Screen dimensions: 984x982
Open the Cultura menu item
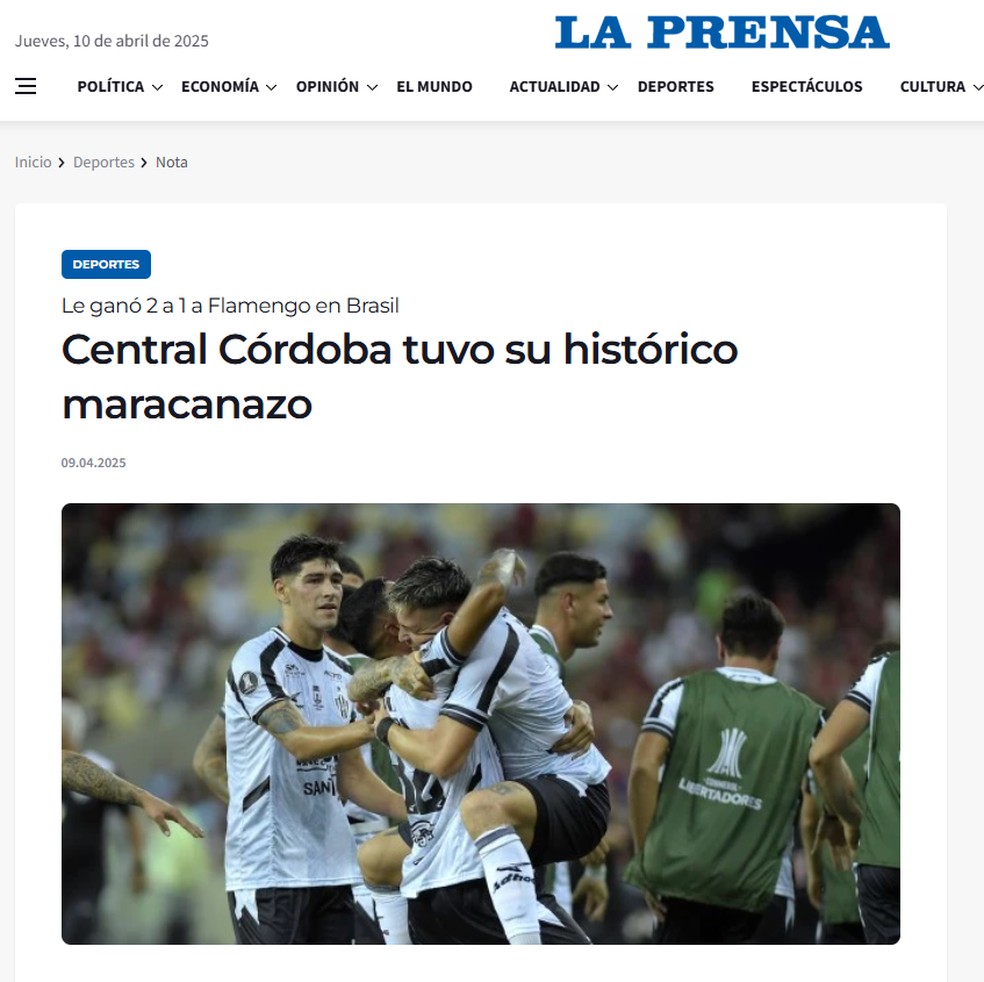[x=933, y=87]
